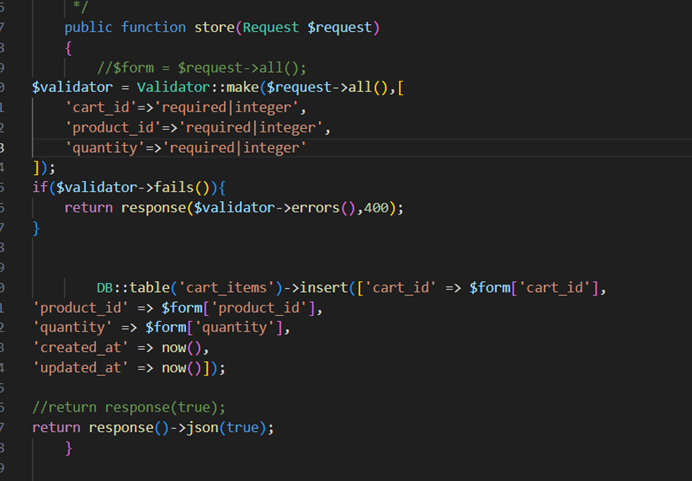Click 'return response()->json(true);' line
The width and height of the screenshot is (692, 481).
153,428
